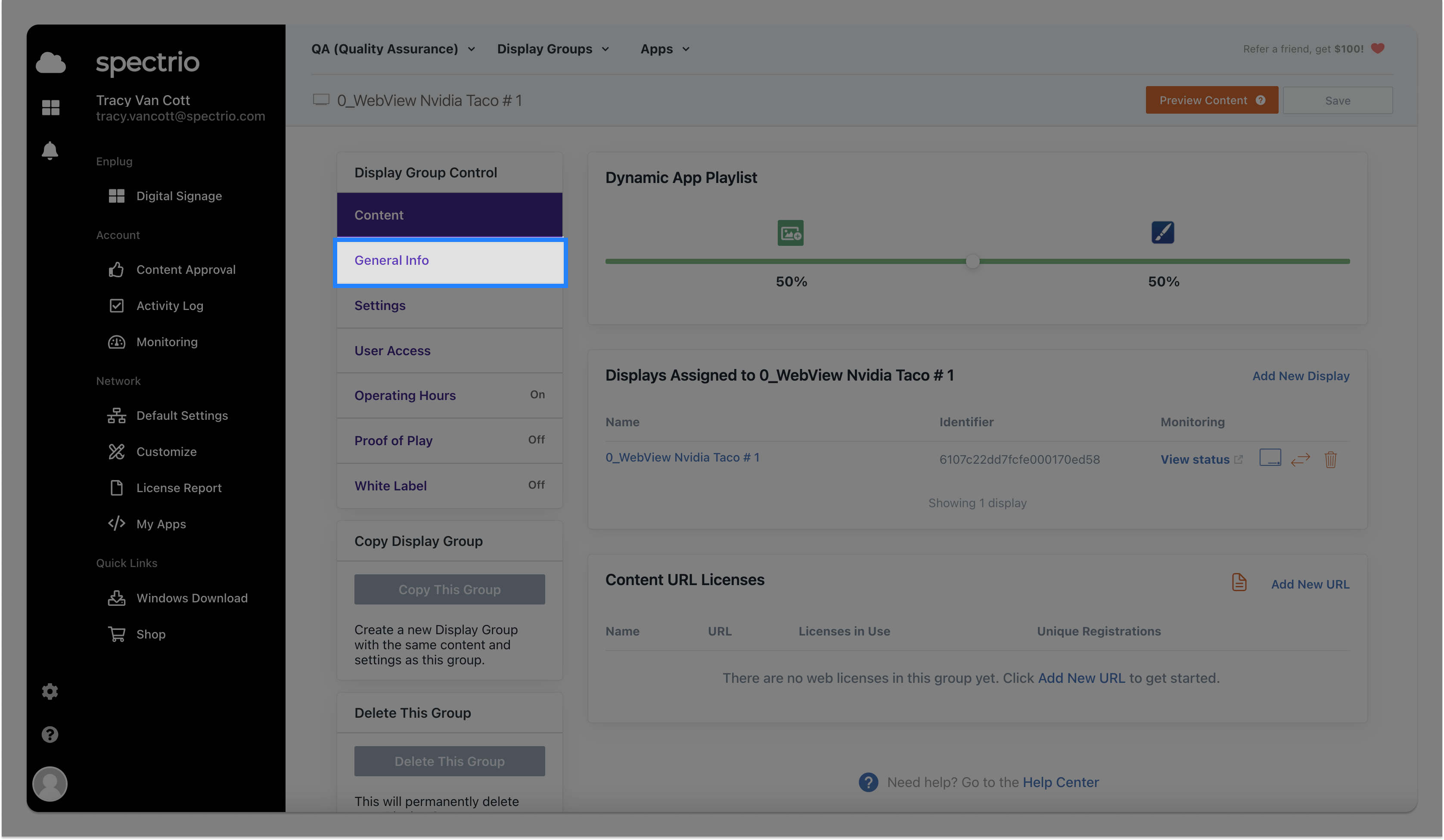
Task: Click Add New URL in empty licenses message
Action: pos(1081,678)
